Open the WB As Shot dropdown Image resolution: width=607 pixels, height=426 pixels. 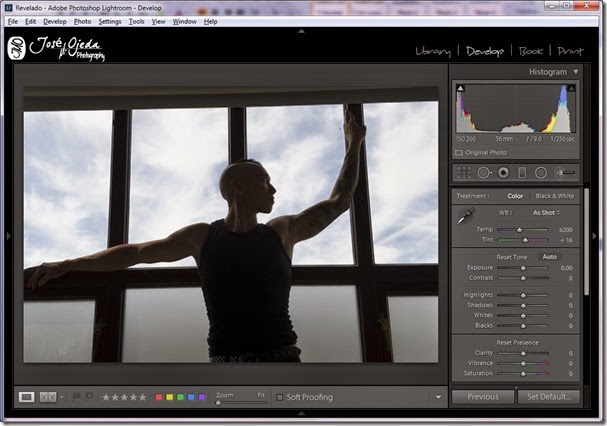pos(546,213)
